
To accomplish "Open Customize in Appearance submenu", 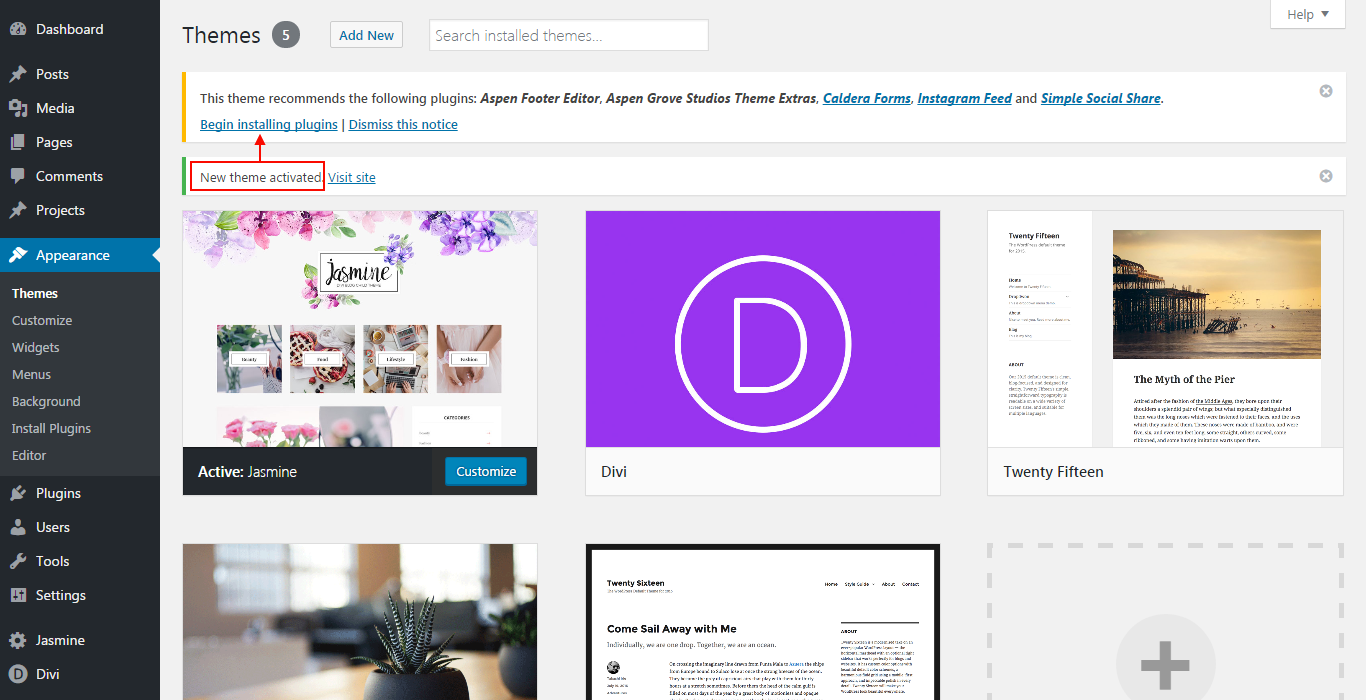I will pos(42,320).
